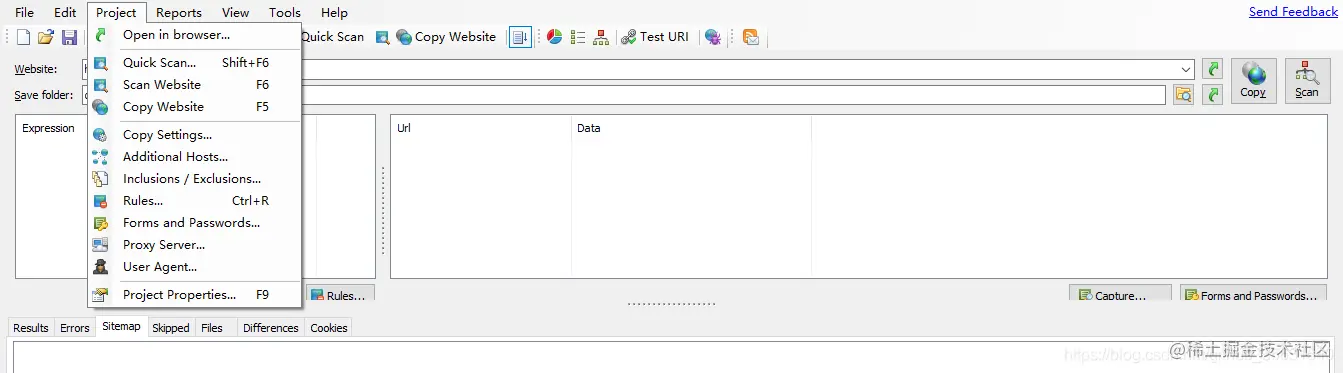Click the New project toolbar icon
Screen dimensions: 1343x373
click(24, 37)
